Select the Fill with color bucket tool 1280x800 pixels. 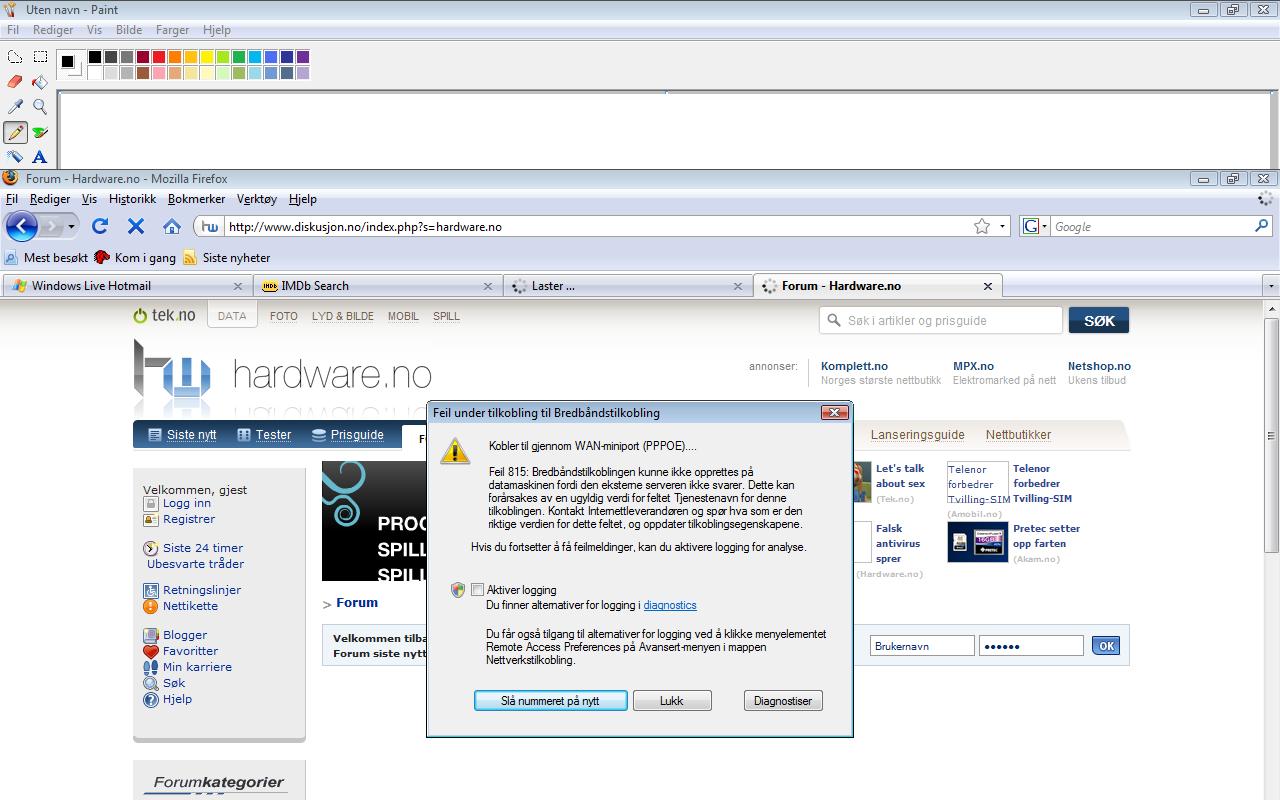pyautogui.click(x=40, y=82)
